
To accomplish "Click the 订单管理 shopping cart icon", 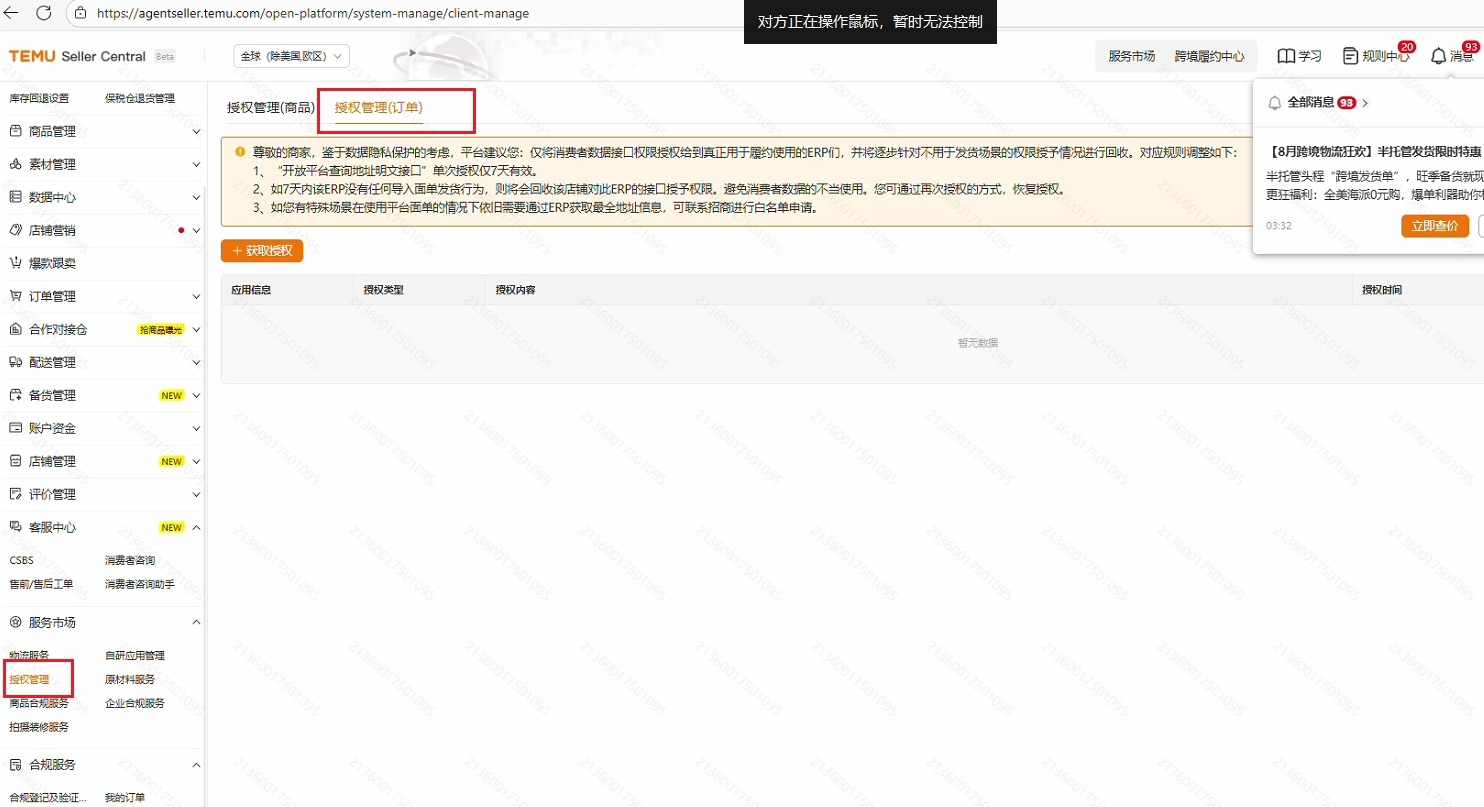I will pos(16,296).
